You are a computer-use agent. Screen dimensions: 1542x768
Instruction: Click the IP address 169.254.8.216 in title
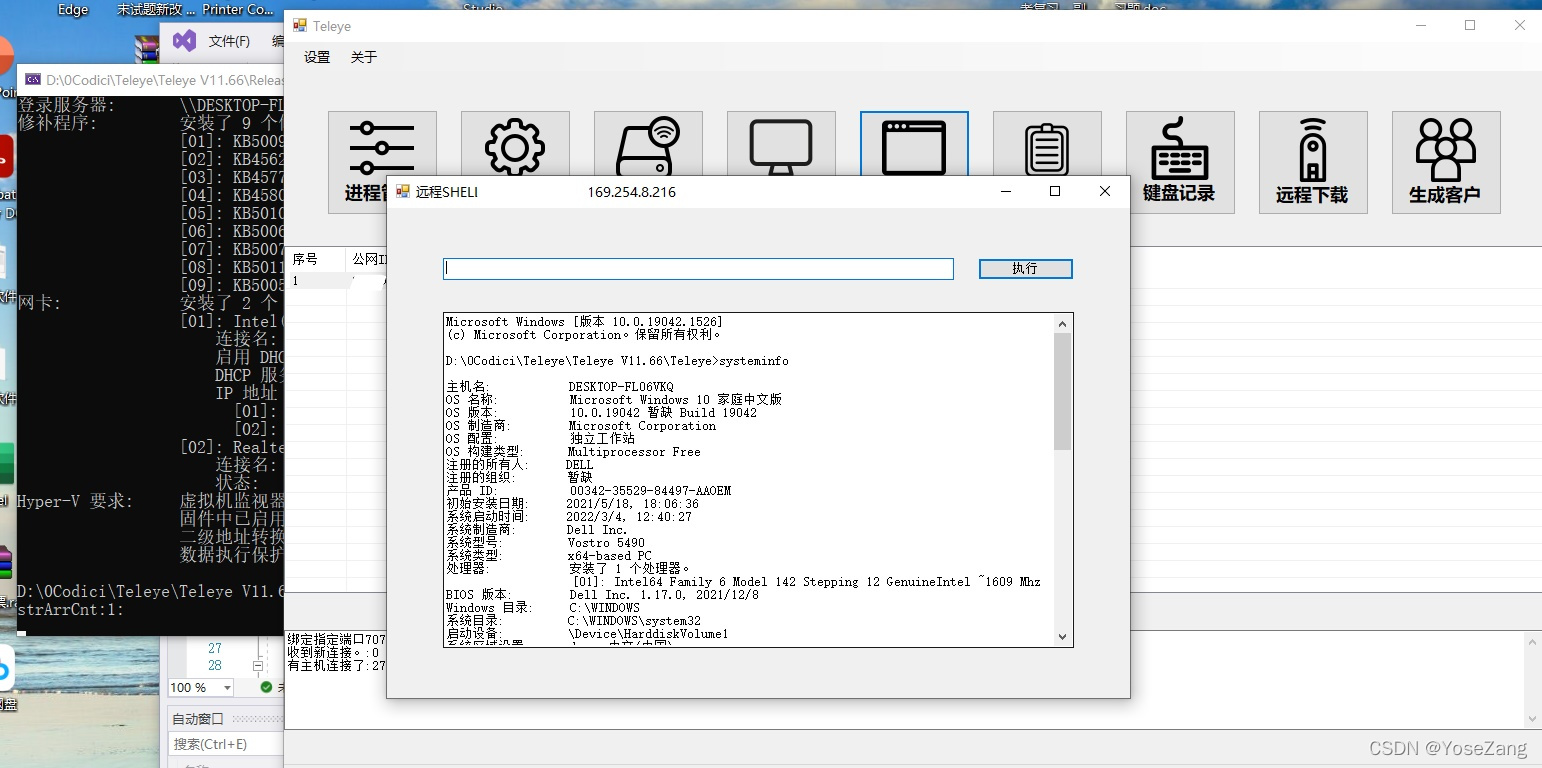click(631, 192)
